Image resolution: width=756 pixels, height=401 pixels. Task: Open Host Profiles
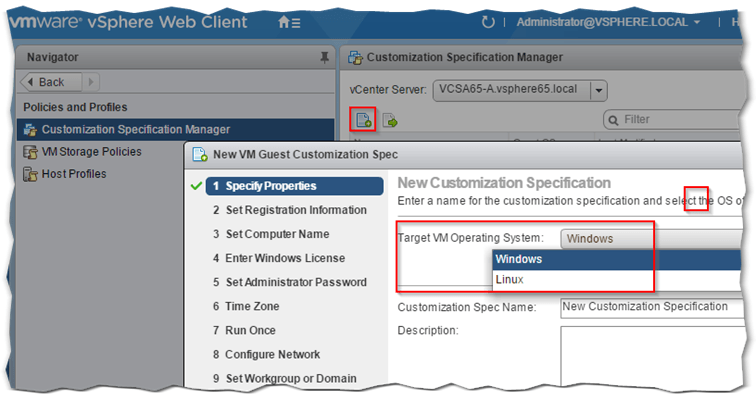tap(74, 174)
